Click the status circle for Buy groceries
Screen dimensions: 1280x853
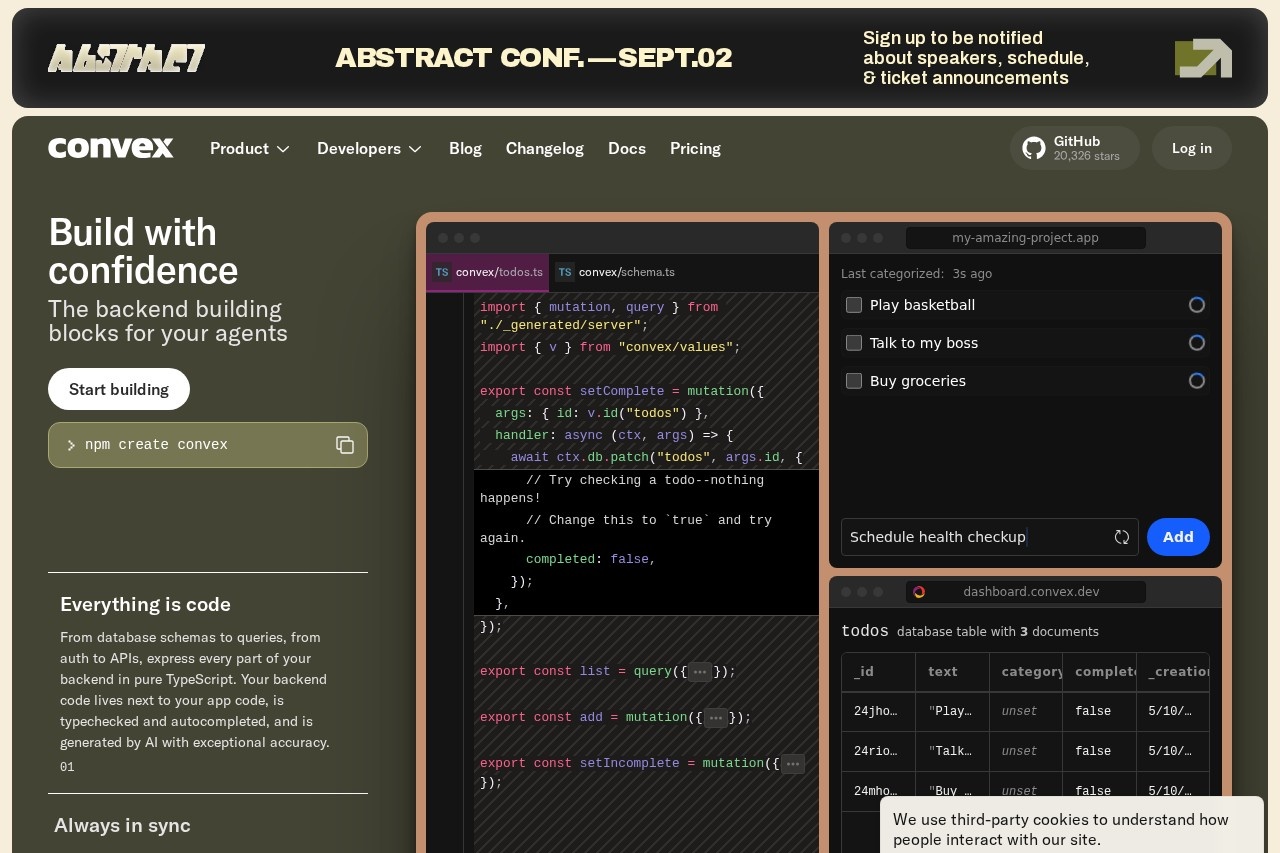pyautogui.click(x=1196, y=381)
